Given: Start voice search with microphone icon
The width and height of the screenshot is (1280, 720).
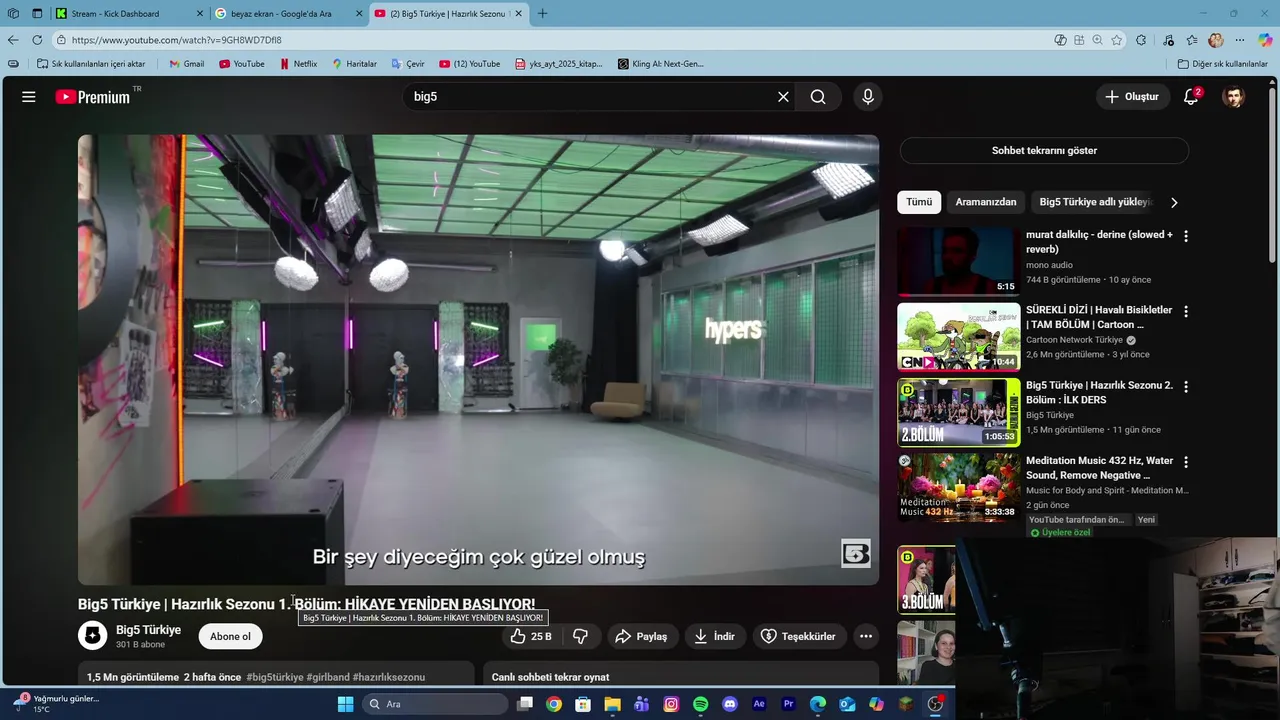Looking at the screenshot, I should [x=868, y=97].
